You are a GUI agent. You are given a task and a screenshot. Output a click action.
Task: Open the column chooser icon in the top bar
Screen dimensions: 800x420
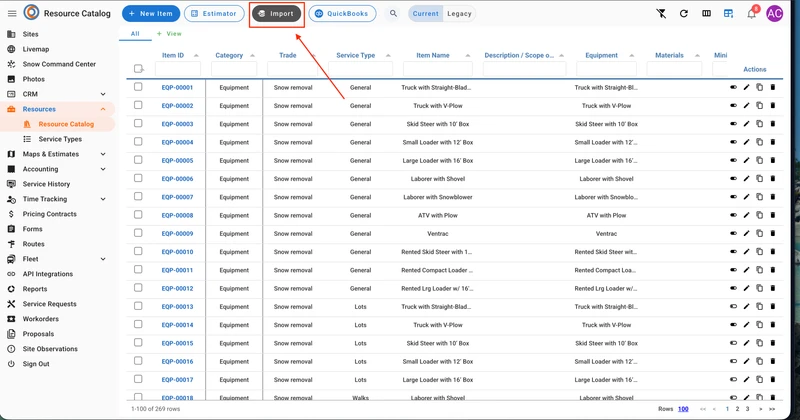click(x=706, y=14)
